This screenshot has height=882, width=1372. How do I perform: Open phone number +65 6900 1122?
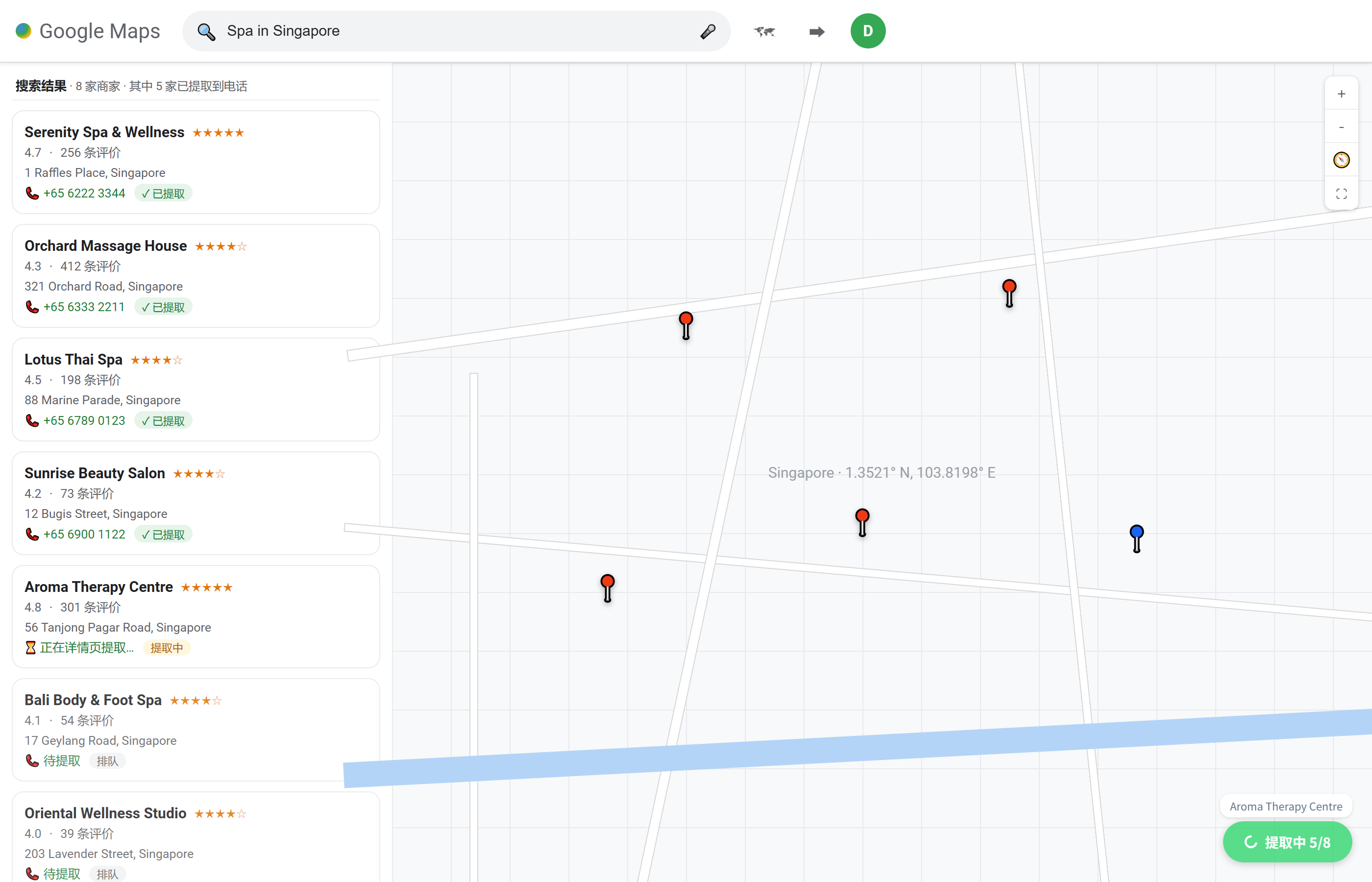point(84,535)
